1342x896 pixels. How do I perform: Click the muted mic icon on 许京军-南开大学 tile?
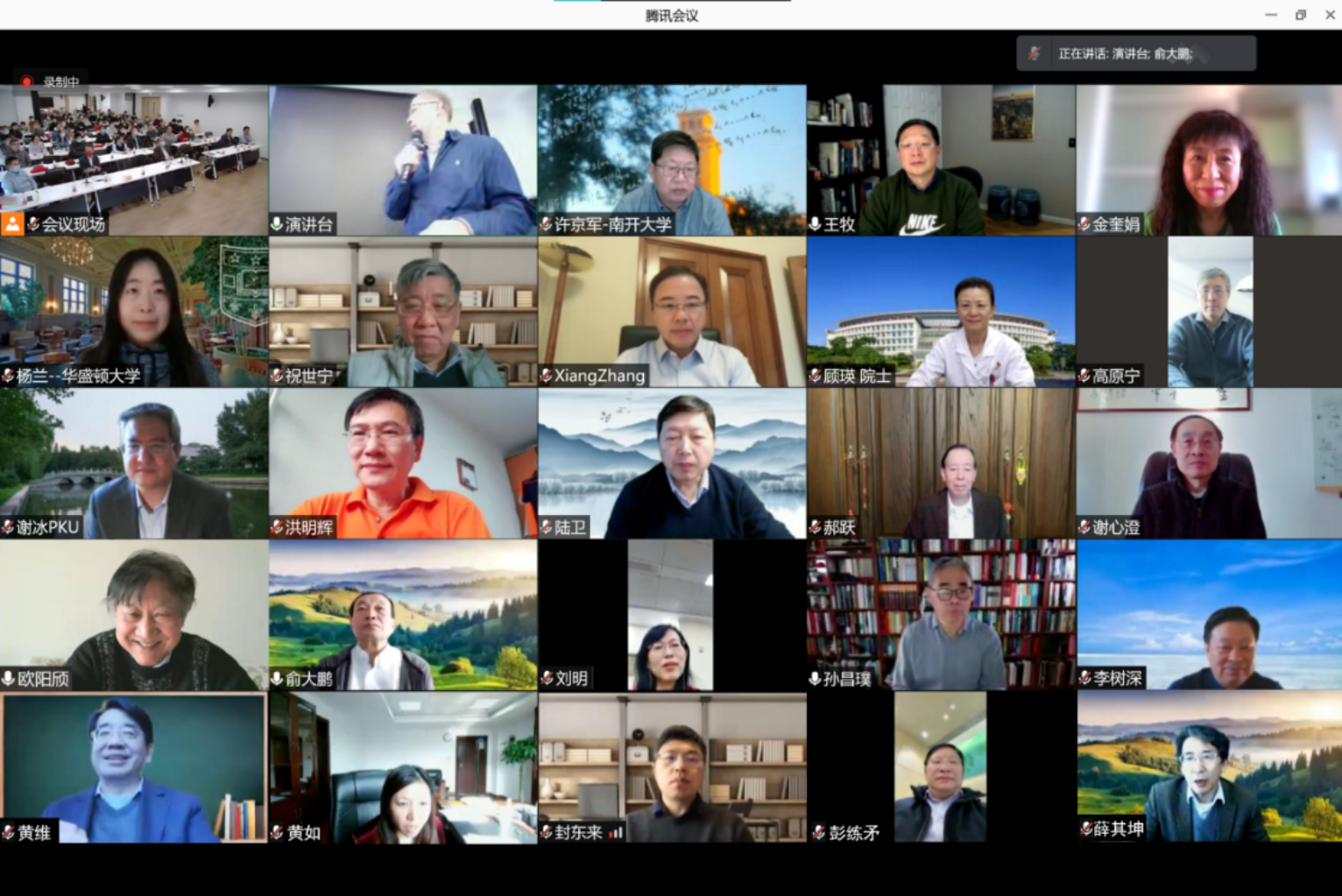click(x=546, y=224)
